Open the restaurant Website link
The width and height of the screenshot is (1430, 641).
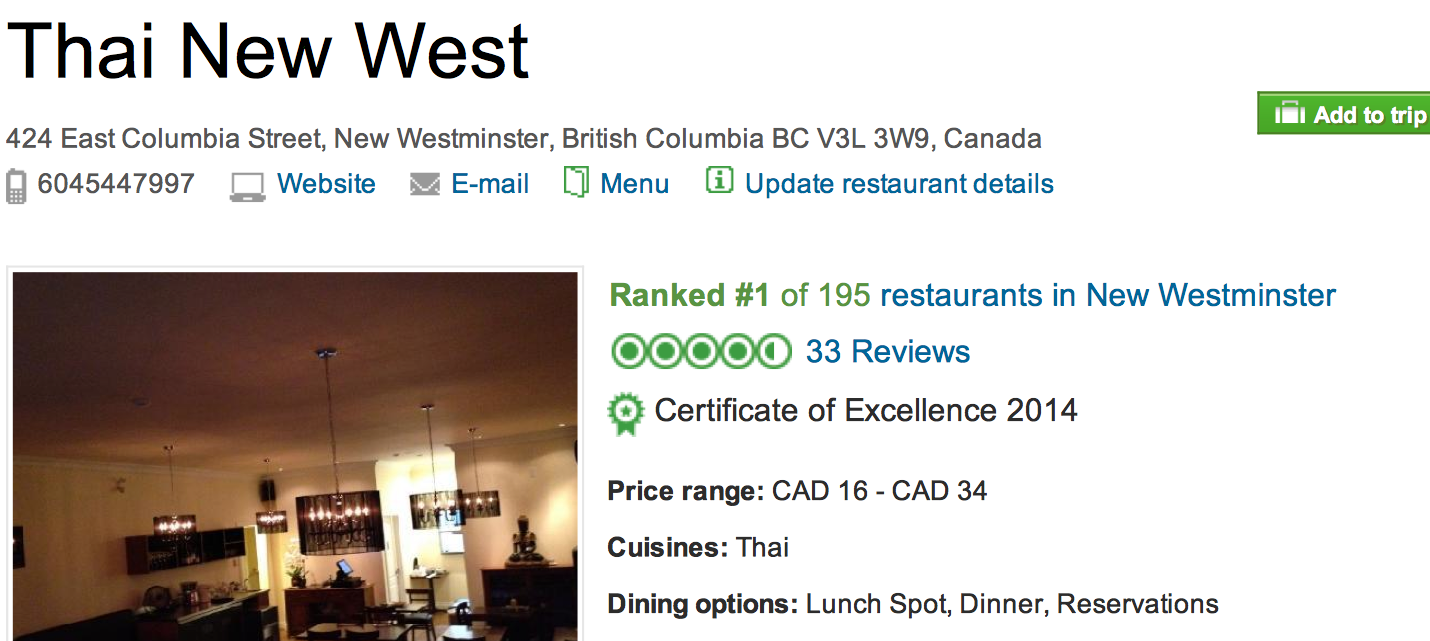326,184
